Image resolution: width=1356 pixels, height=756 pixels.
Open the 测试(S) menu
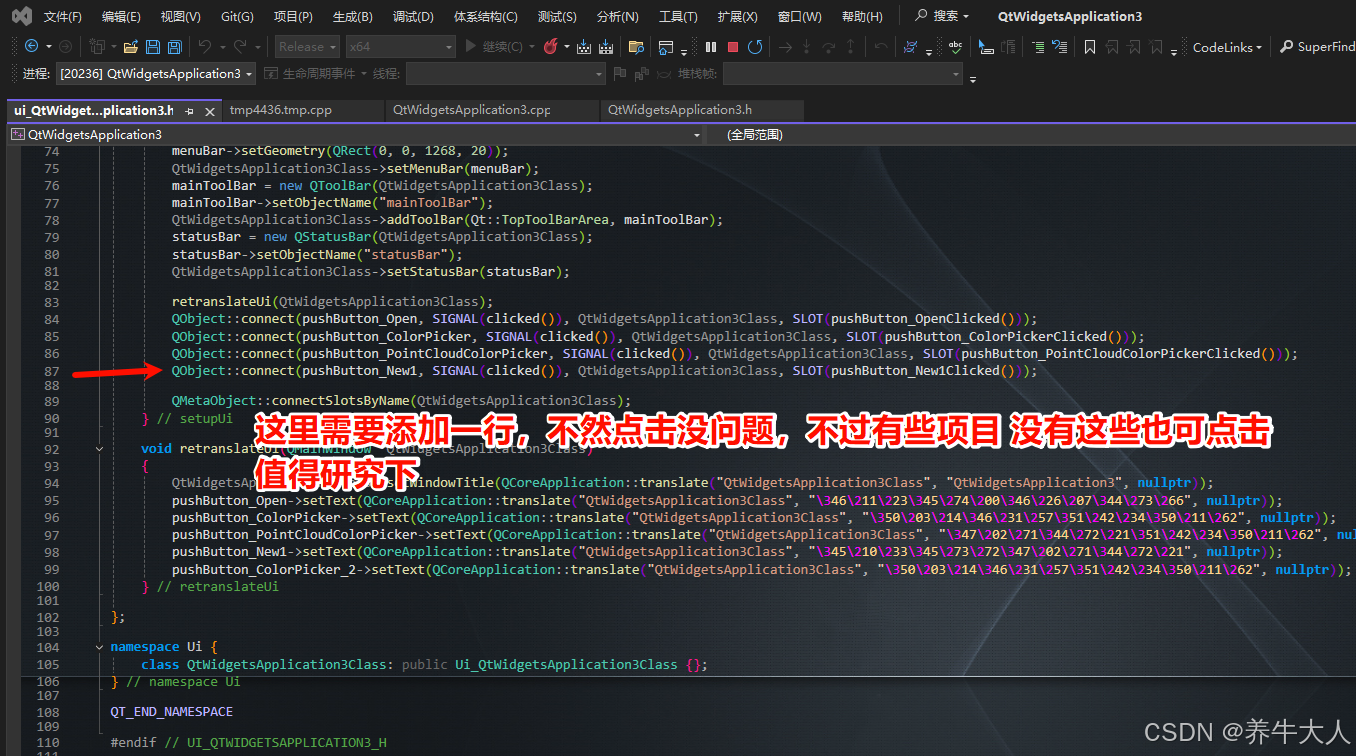557,16
